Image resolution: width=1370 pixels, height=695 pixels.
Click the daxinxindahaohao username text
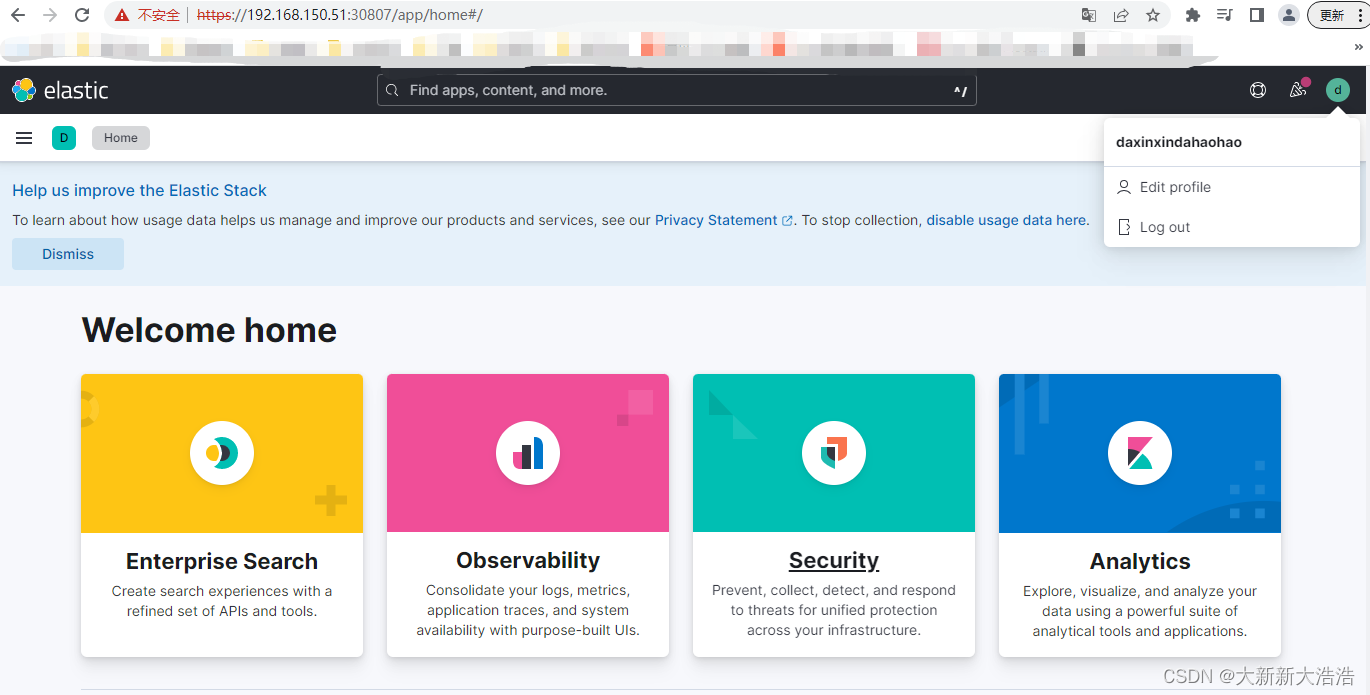[1179, 142]
